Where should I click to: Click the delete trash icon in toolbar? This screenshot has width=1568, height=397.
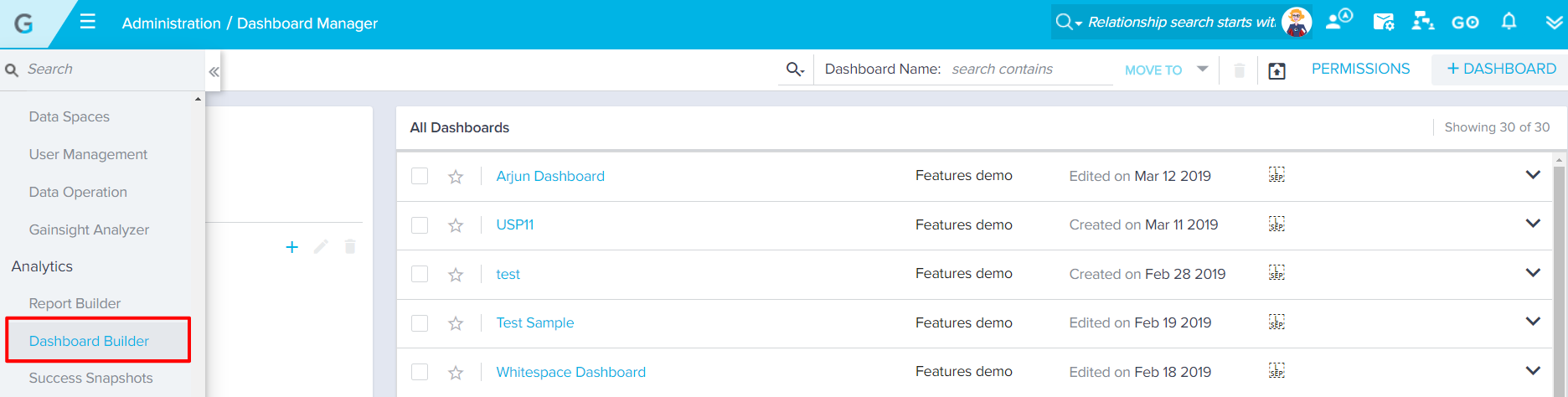click(x=1240, y=70)
